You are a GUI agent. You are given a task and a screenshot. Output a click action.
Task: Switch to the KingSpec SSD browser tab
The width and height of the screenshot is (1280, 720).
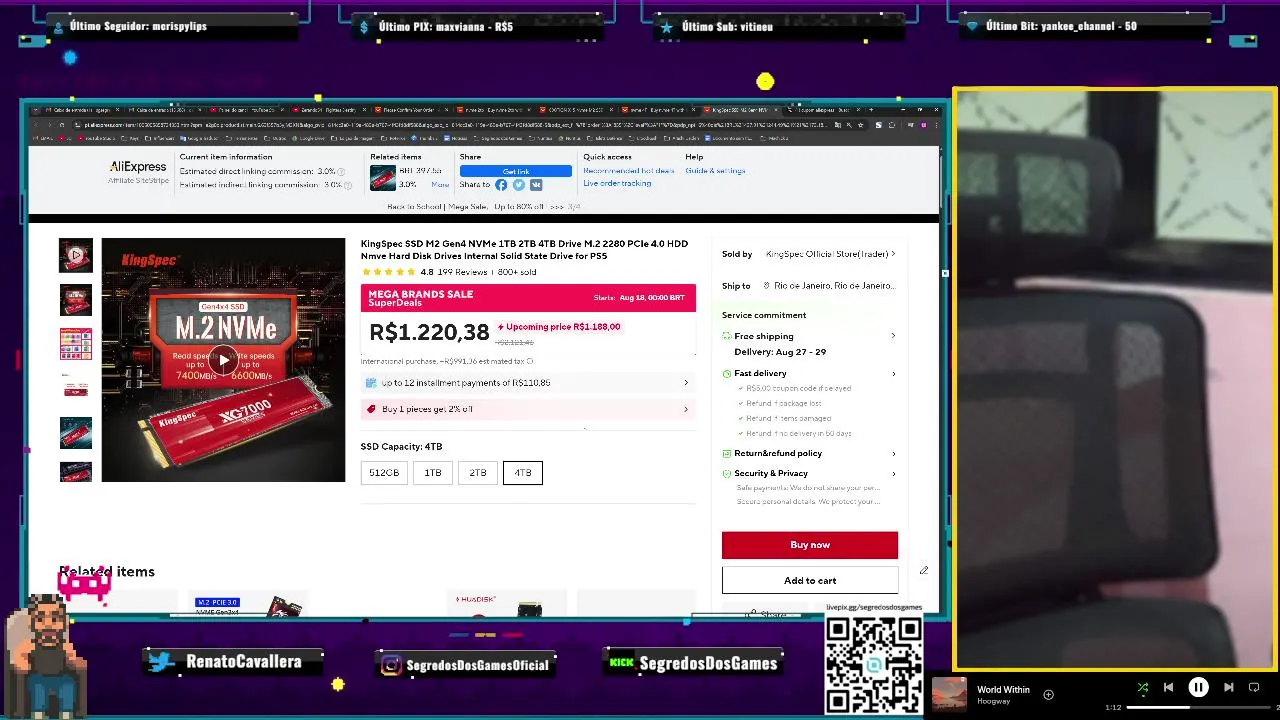click(741, 109)
